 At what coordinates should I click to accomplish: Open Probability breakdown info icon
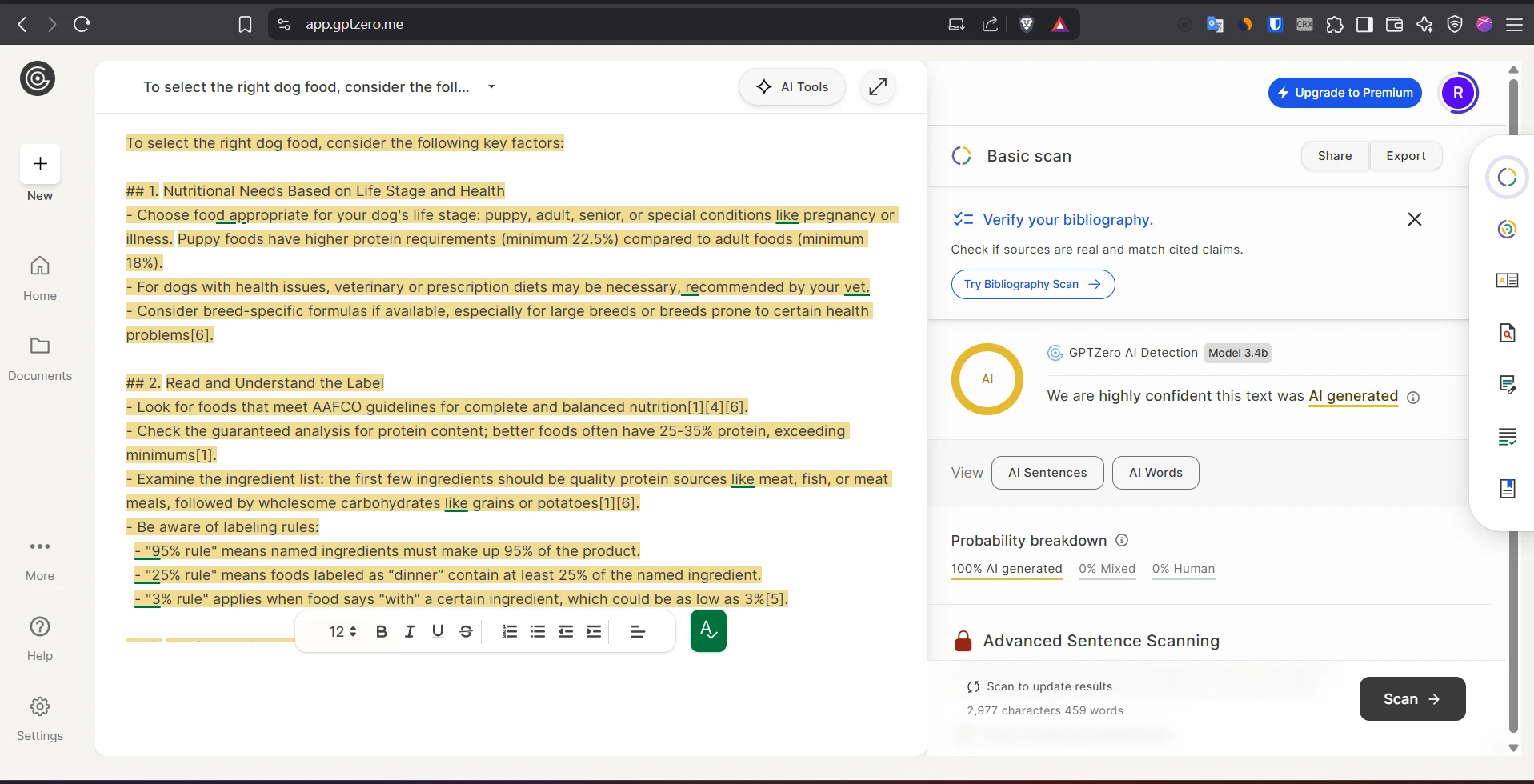click(x=1122, y=540)
